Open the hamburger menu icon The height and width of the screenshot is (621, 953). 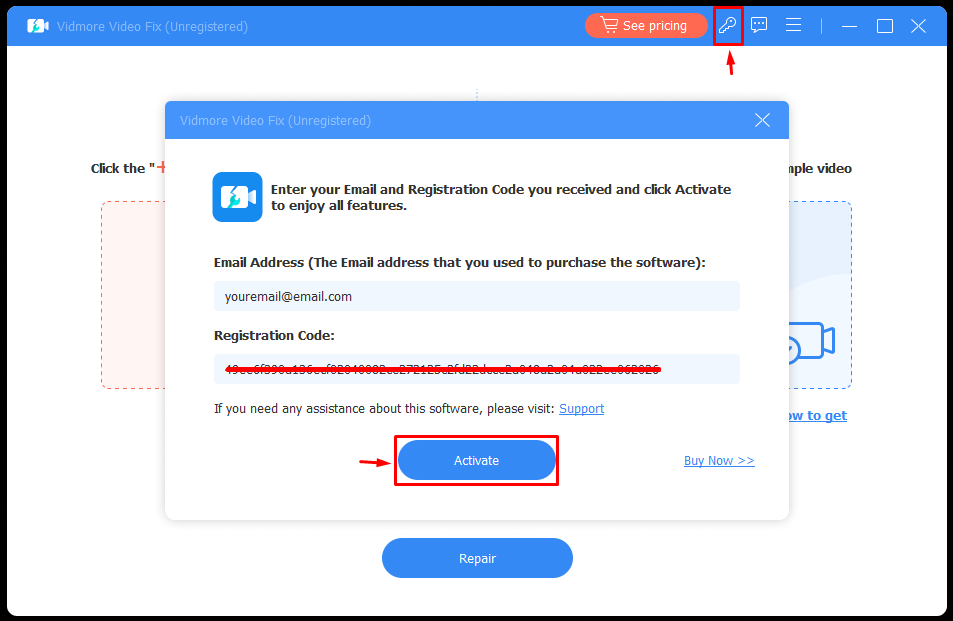[793, 25]
